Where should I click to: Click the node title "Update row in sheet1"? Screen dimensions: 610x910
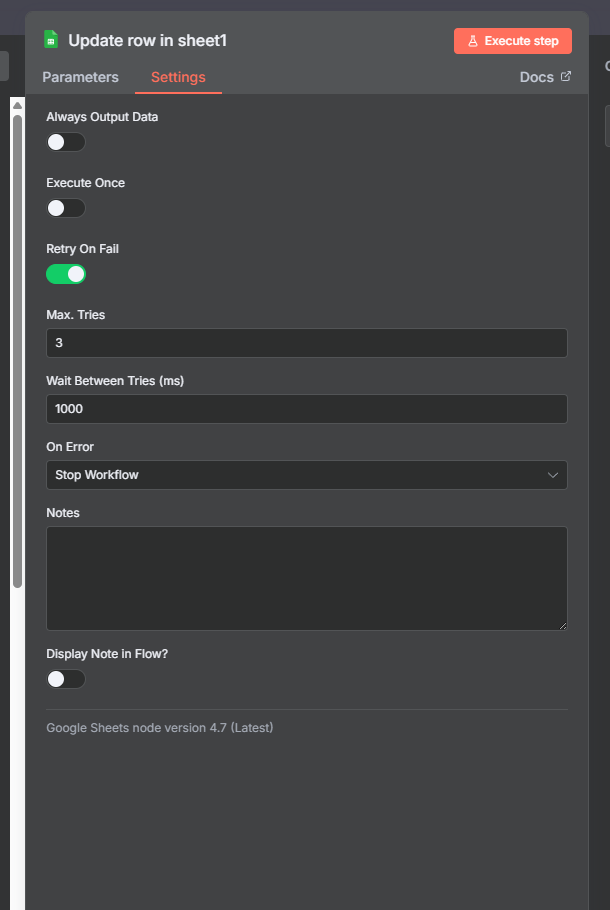pyautogui.click(x=146, y=41)
